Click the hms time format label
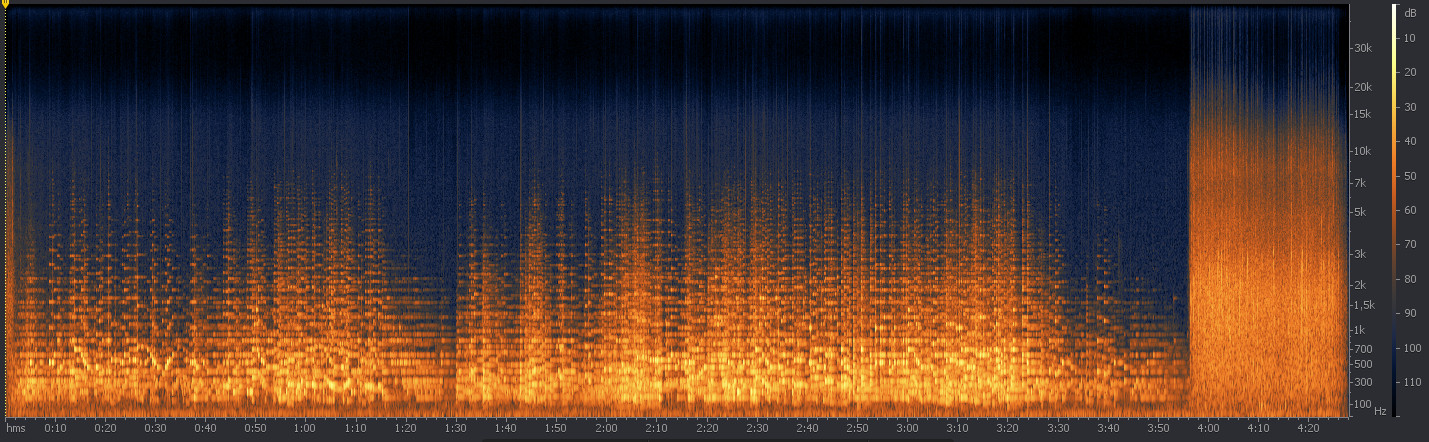Screen dimensions: 1429x442 coord(15,428)
